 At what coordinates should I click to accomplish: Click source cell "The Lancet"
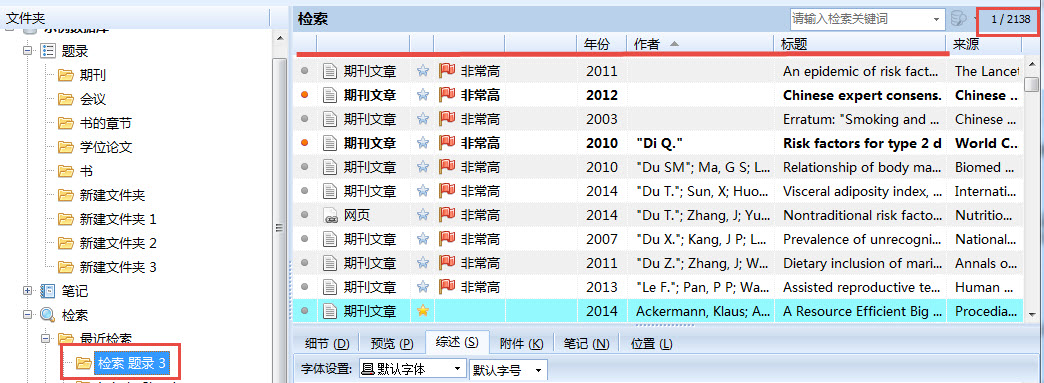point(987,71)
